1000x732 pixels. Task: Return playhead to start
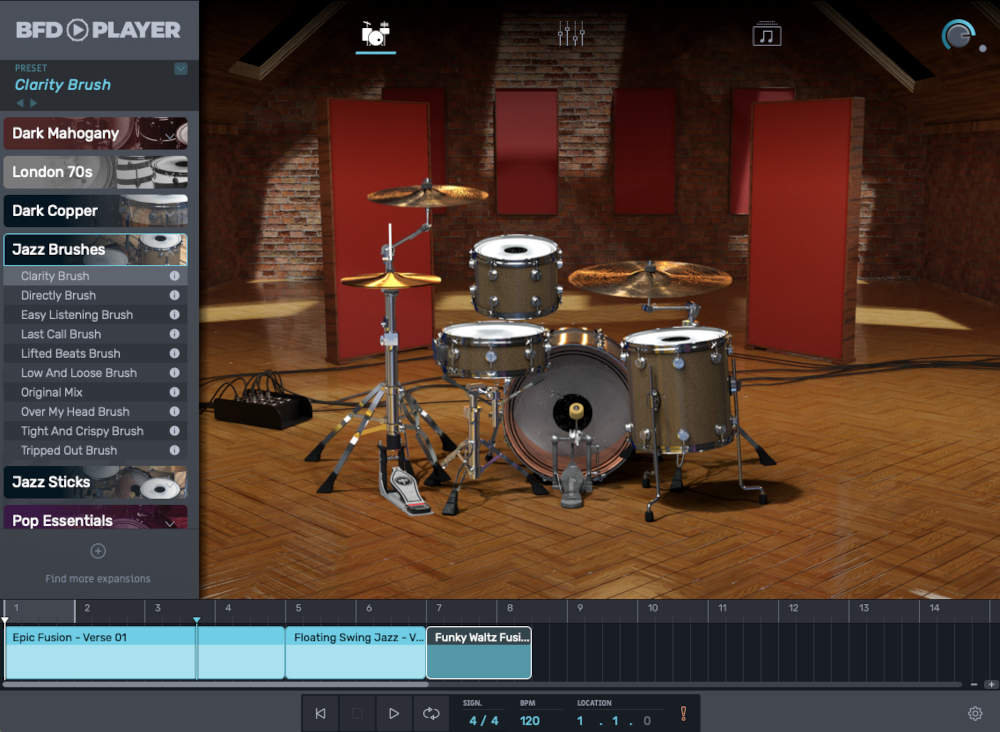321,713
